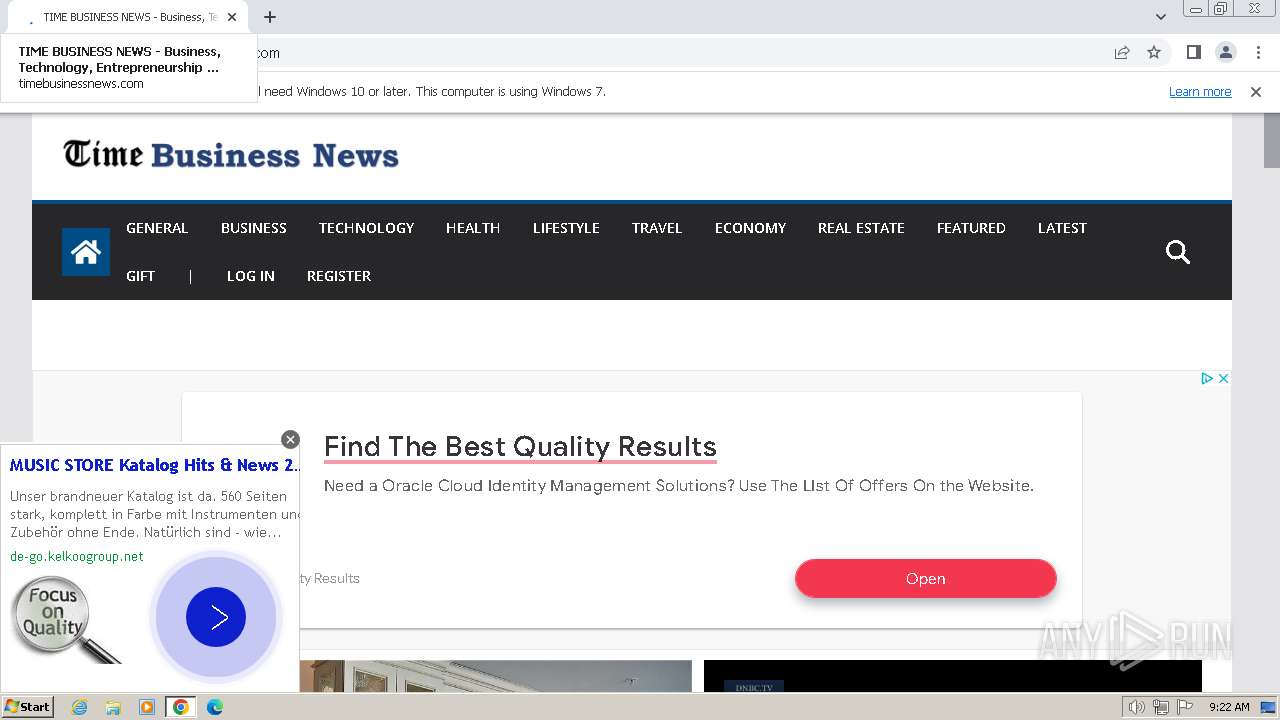Visit de-go.kelkoogroup.net link

tap(77, 556)
